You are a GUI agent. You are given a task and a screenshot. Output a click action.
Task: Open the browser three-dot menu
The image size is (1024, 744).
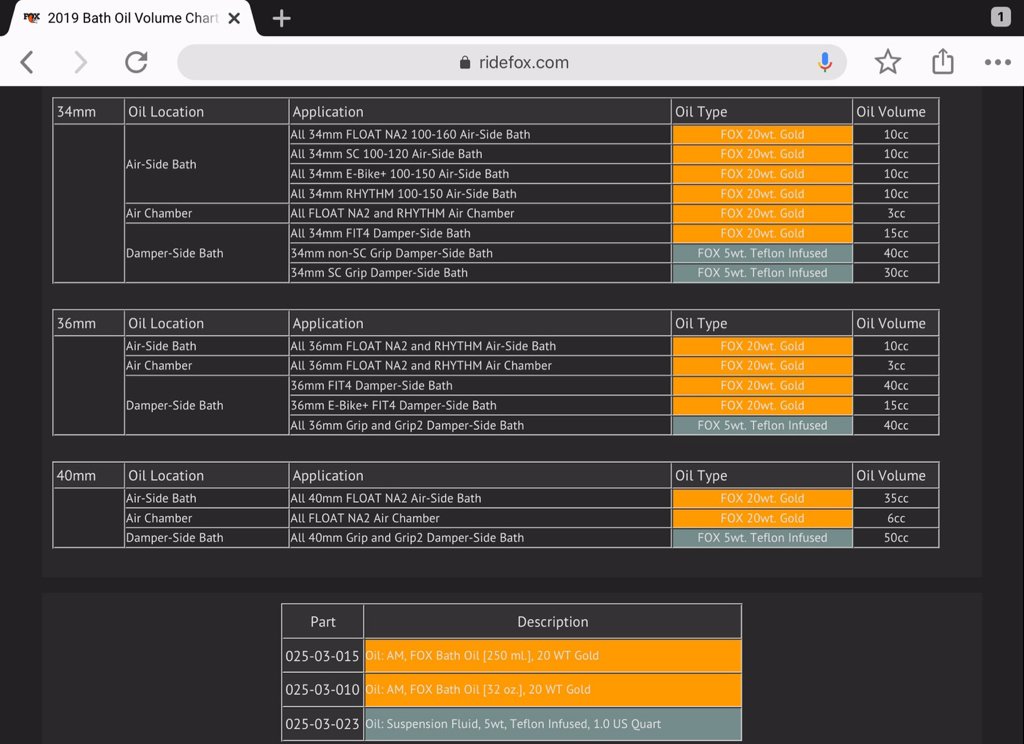[997, 62]
